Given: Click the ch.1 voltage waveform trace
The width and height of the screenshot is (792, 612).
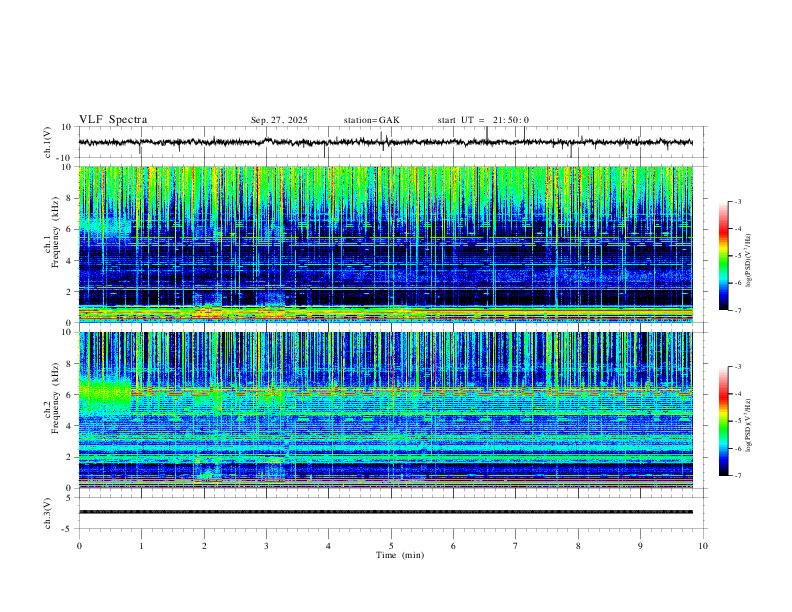Looking at the screenshot, I should tap(385, 142).
